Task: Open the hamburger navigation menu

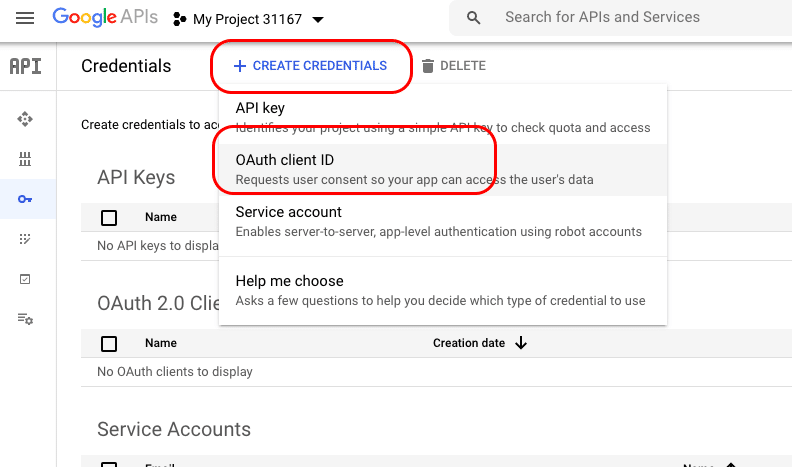Action: click(26, 19)
